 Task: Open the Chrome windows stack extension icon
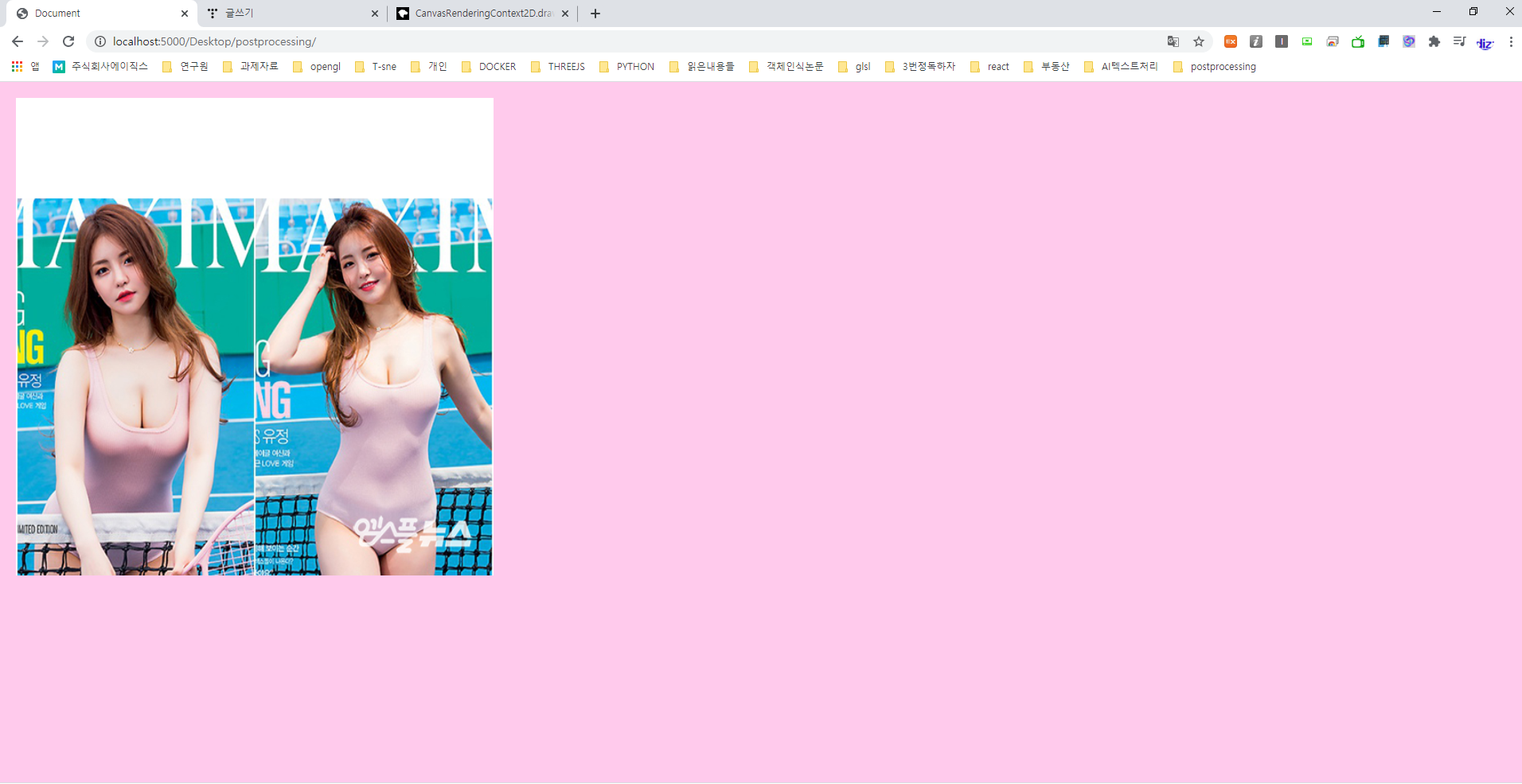(1333, 41)
